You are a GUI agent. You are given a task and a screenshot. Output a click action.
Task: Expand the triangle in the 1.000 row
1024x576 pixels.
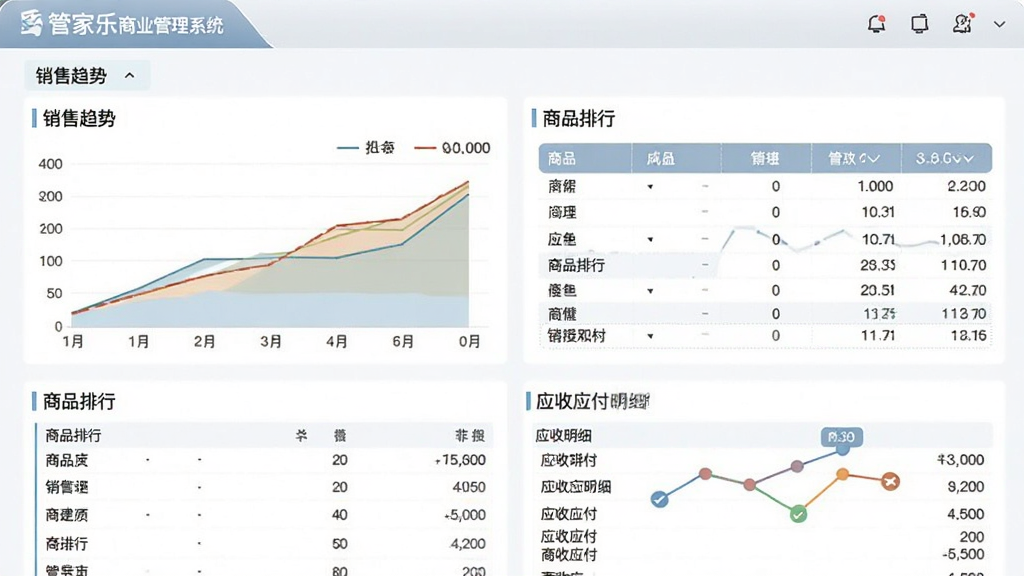tap(650, 187)
